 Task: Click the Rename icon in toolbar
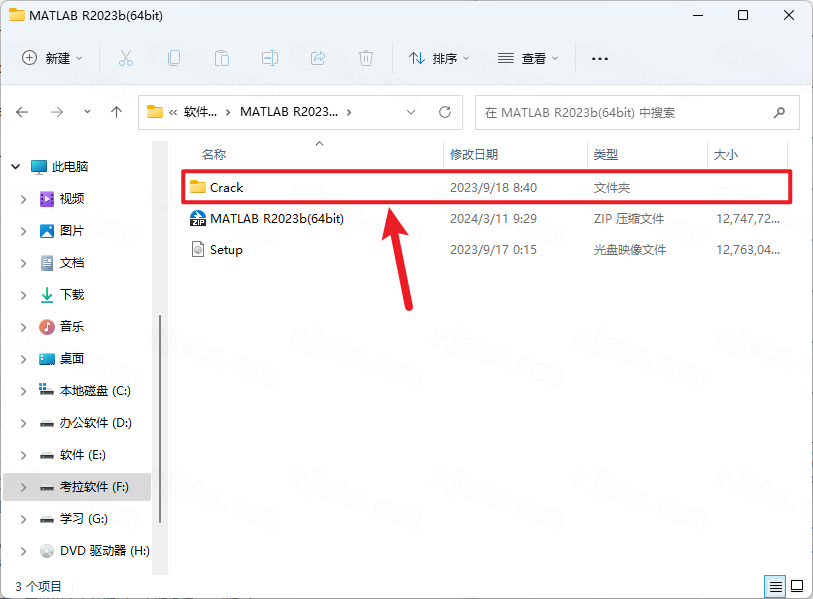pos(270,58)
